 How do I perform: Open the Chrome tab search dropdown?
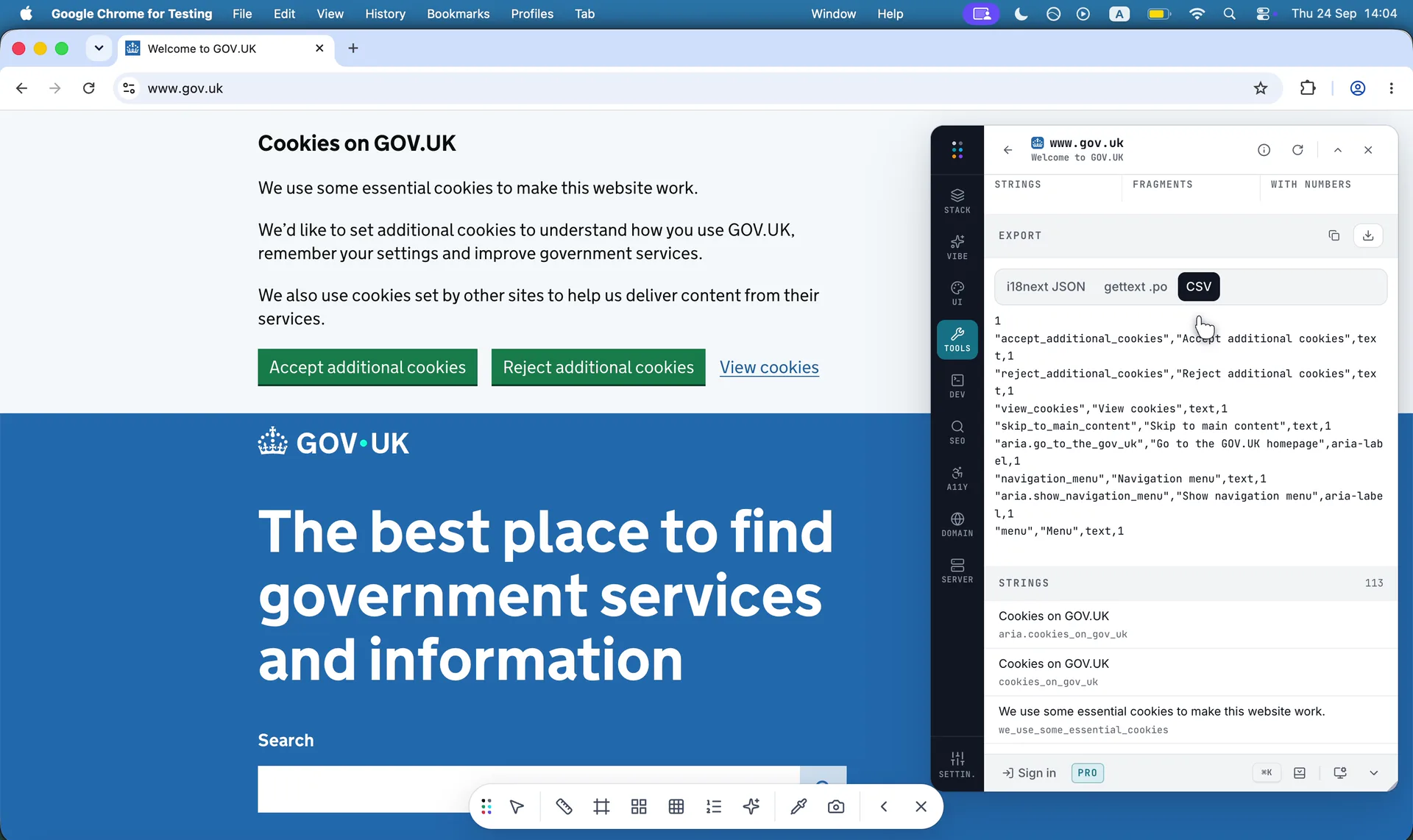(x=99, y=49)
